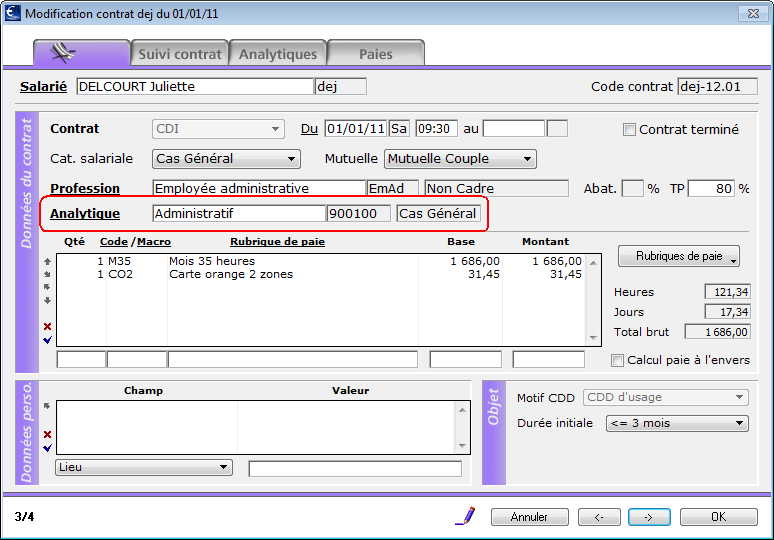Click the Non Cadre field

coord(497,189)
